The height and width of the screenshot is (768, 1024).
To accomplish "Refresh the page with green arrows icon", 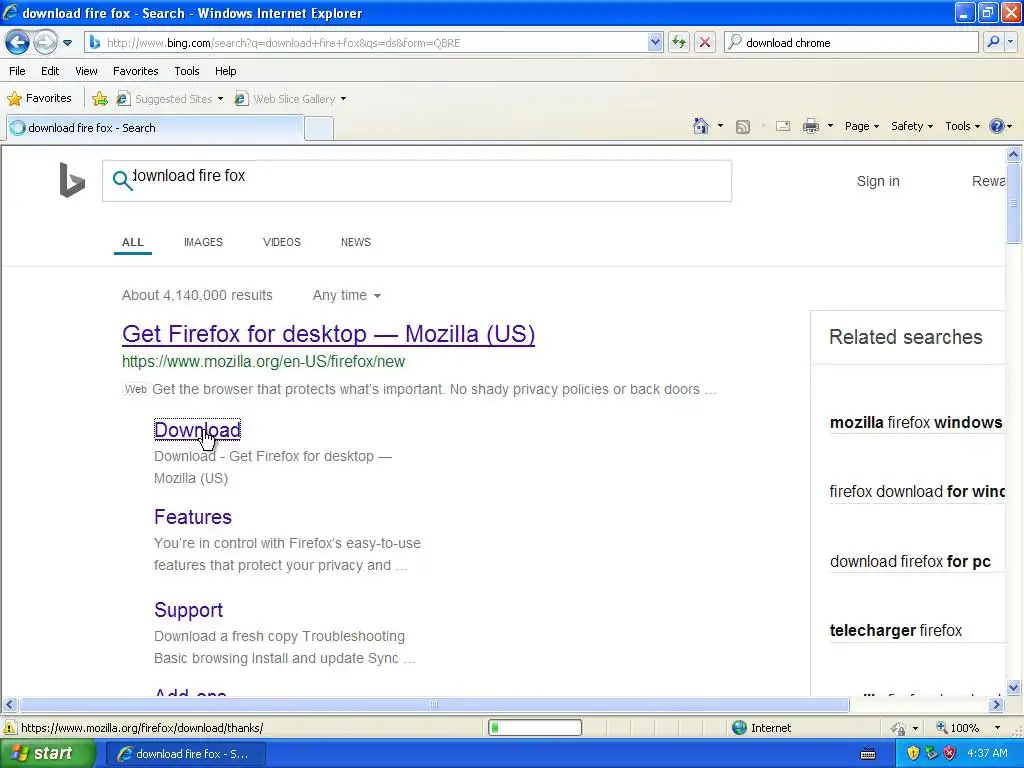I will click(x=679, y=42).
